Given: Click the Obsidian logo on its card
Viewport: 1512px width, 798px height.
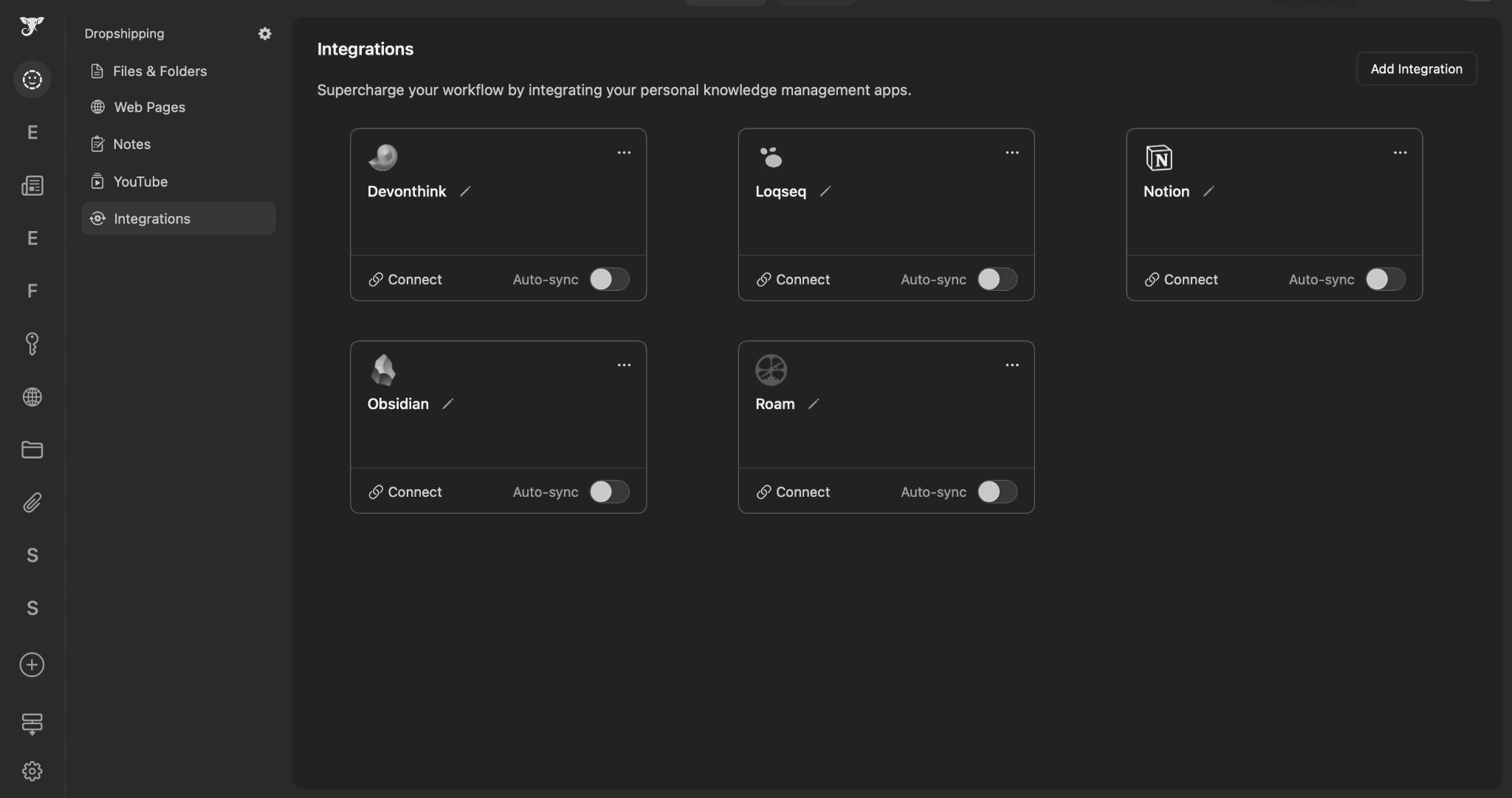Looking at the screenshot, I should (x=383, y=370).
